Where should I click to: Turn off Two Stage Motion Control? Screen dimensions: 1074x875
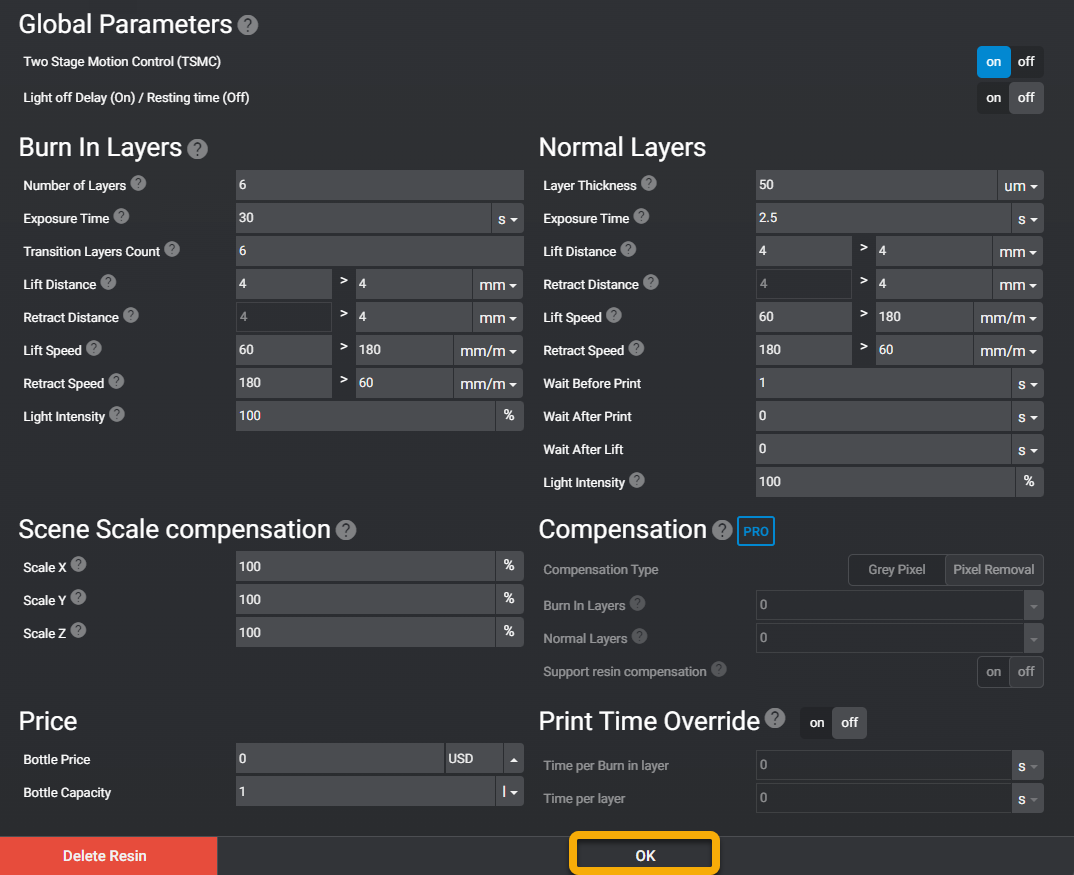click(1027, 61)
